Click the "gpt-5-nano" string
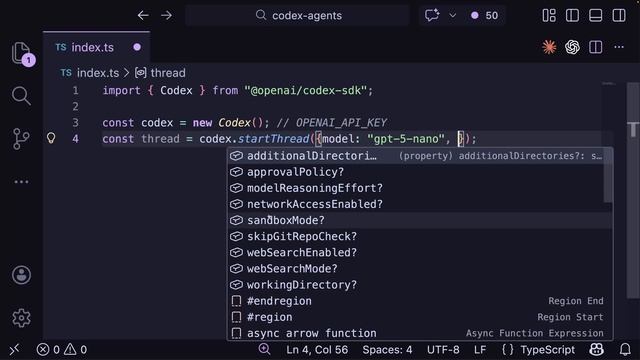Viewport: 640px width, 360px height. [x=406, y=139]
